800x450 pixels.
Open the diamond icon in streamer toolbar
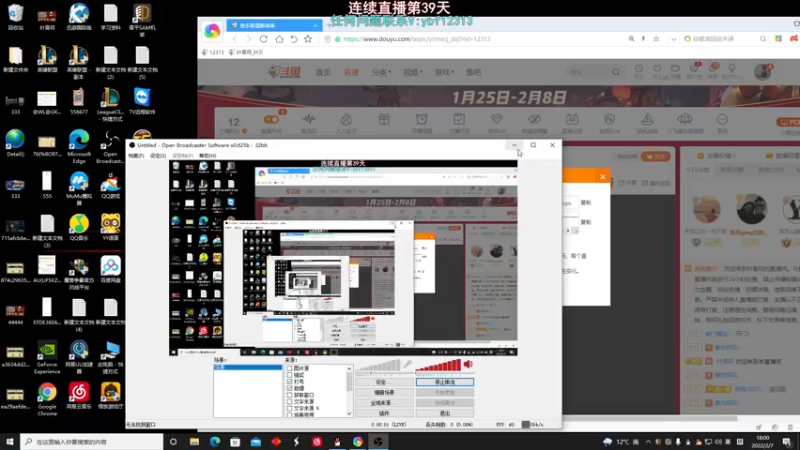496,119
